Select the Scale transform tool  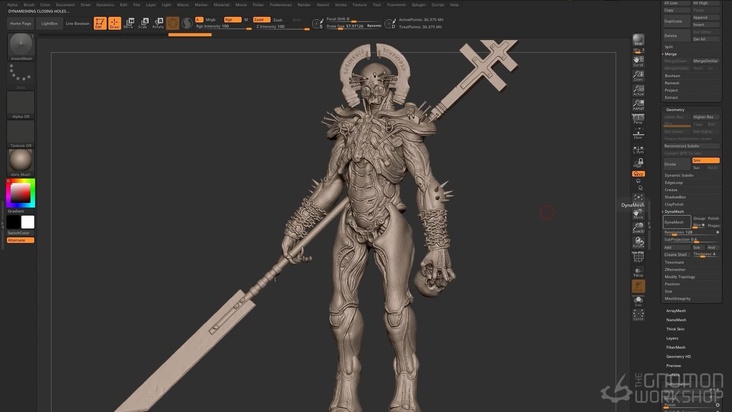144,23
